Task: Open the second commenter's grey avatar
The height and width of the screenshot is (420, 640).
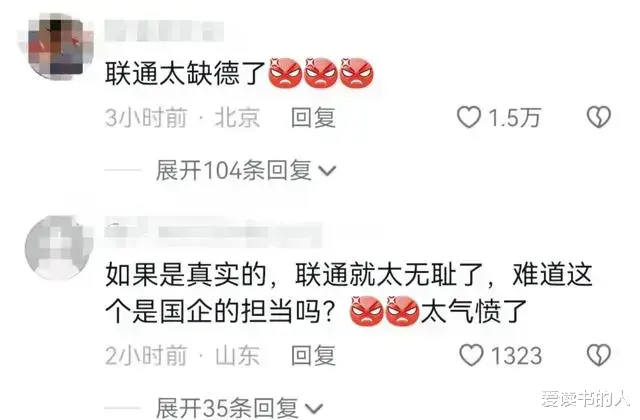Action: [x=59, y=248]
